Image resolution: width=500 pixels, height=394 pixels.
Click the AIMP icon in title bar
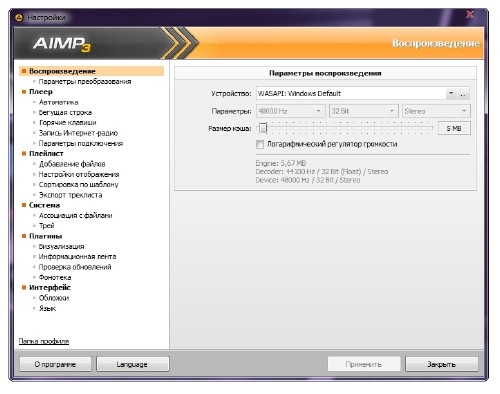[19, 18]
